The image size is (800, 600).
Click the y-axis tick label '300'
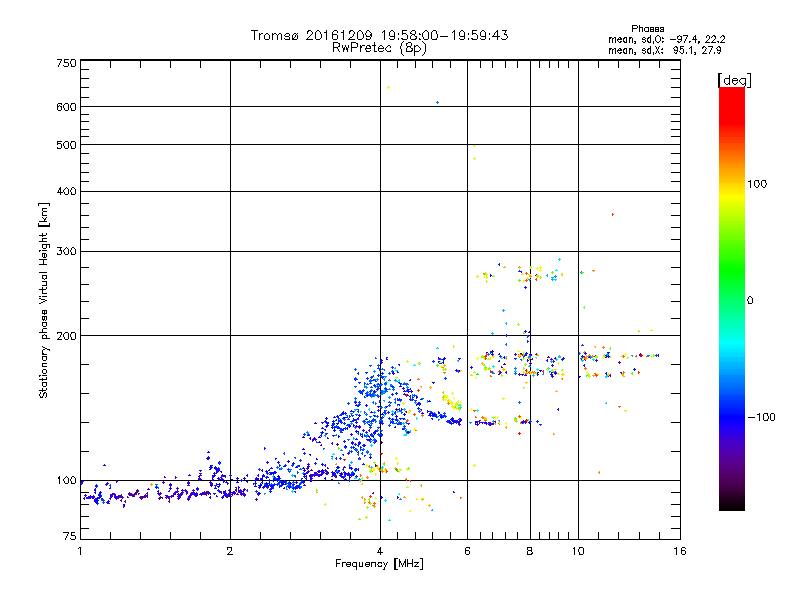pyautogui.click(x=66, y=251)
